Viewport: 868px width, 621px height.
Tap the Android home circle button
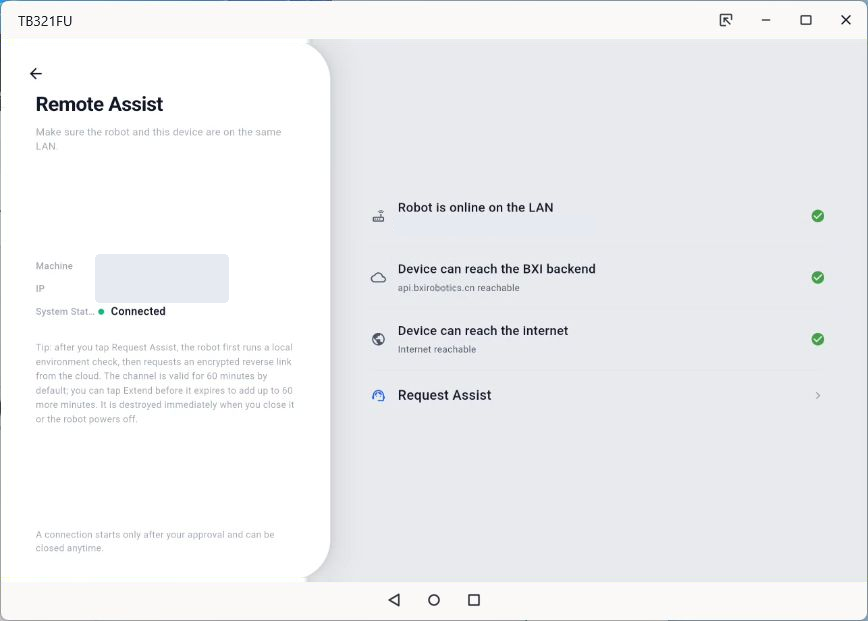click(x=434, y=600)
